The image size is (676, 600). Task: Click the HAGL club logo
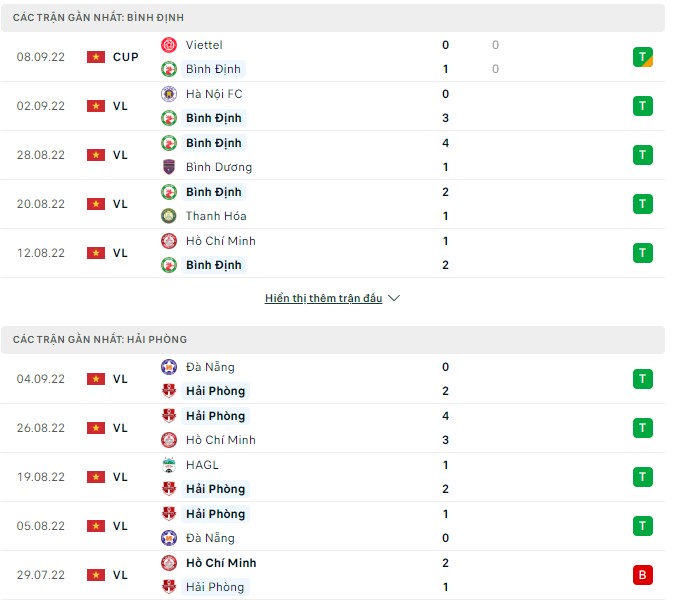(169, 465)
